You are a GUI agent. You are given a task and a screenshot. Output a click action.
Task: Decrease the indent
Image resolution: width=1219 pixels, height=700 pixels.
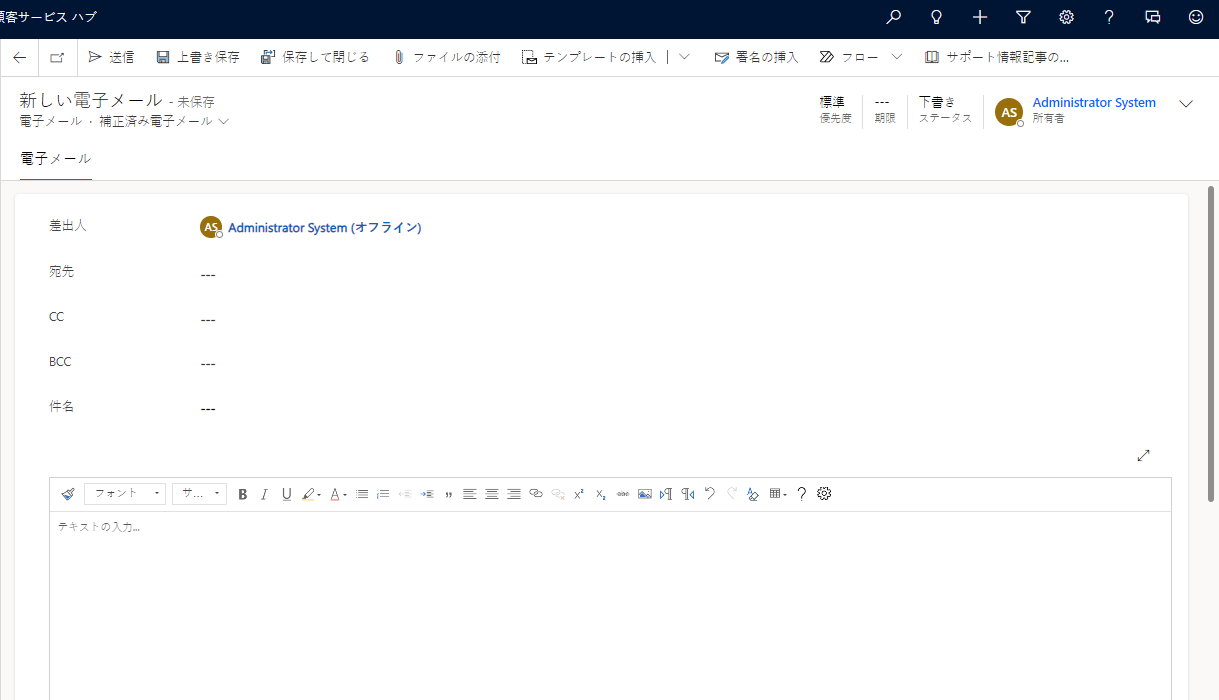(x=405, y=494)
